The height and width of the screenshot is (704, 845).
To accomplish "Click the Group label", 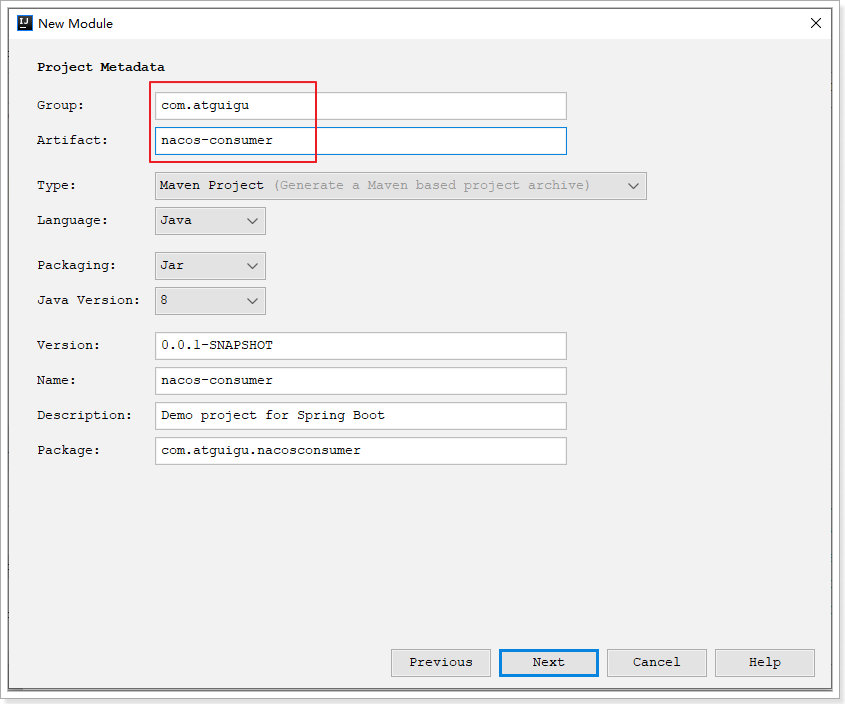I will click(60, 105).
